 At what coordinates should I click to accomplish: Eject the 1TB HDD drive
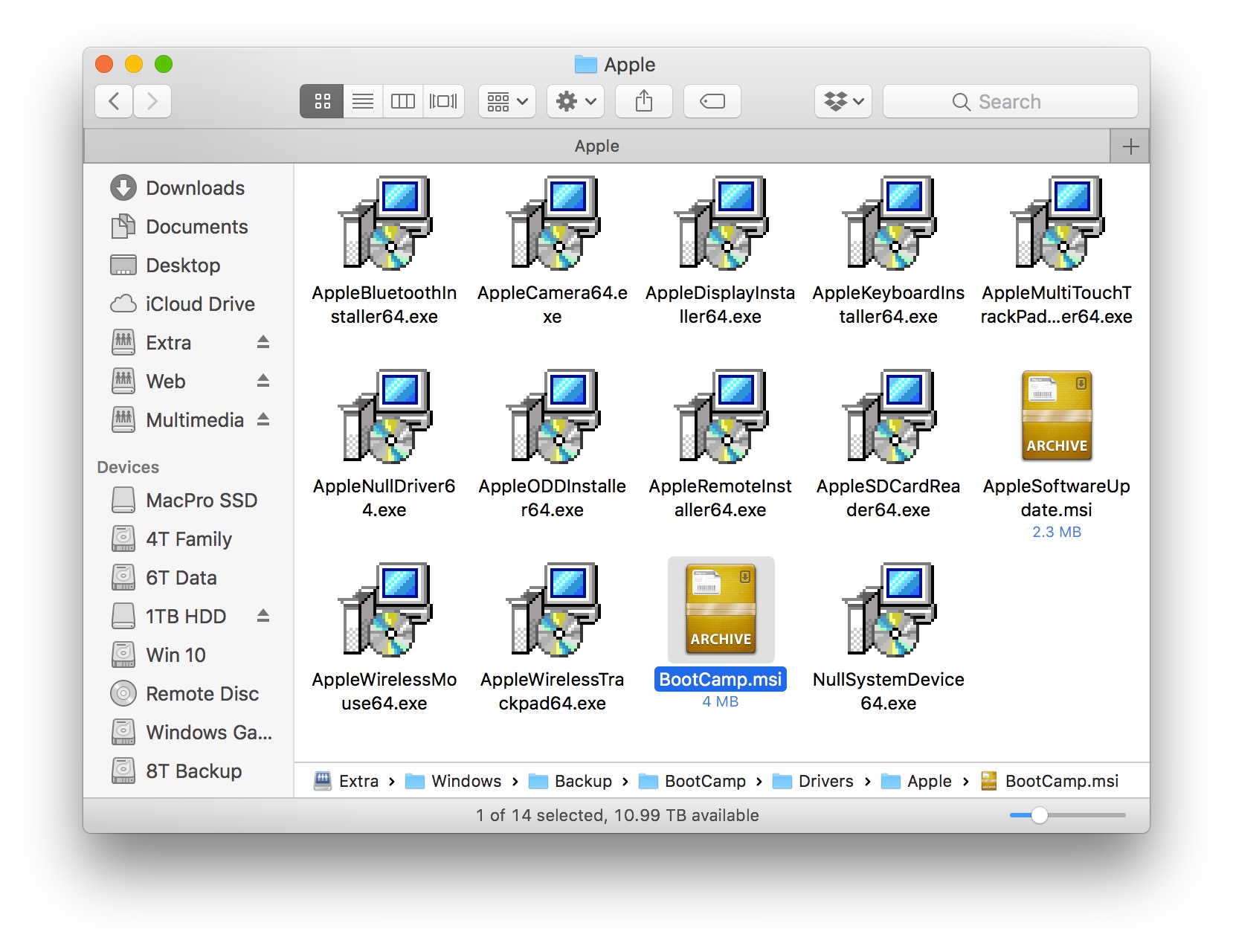tap(263, 616)
